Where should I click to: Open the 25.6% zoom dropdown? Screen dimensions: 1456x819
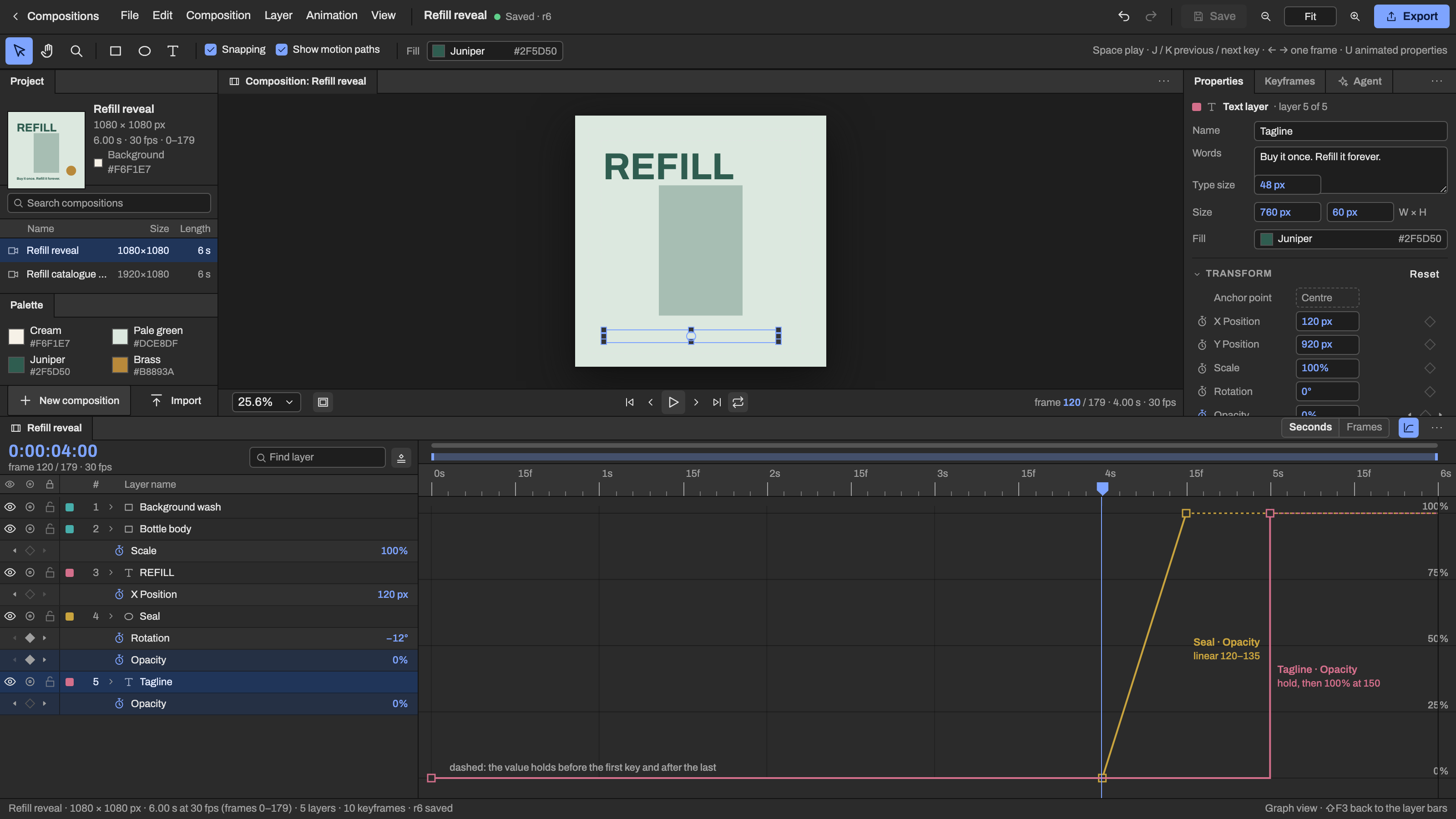pos(266,402)
